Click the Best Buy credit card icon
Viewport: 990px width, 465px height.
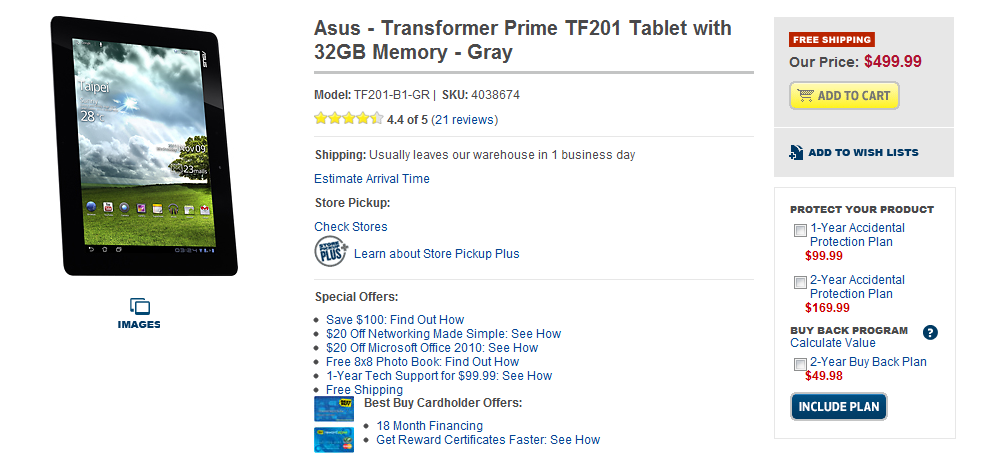point(333,408)
